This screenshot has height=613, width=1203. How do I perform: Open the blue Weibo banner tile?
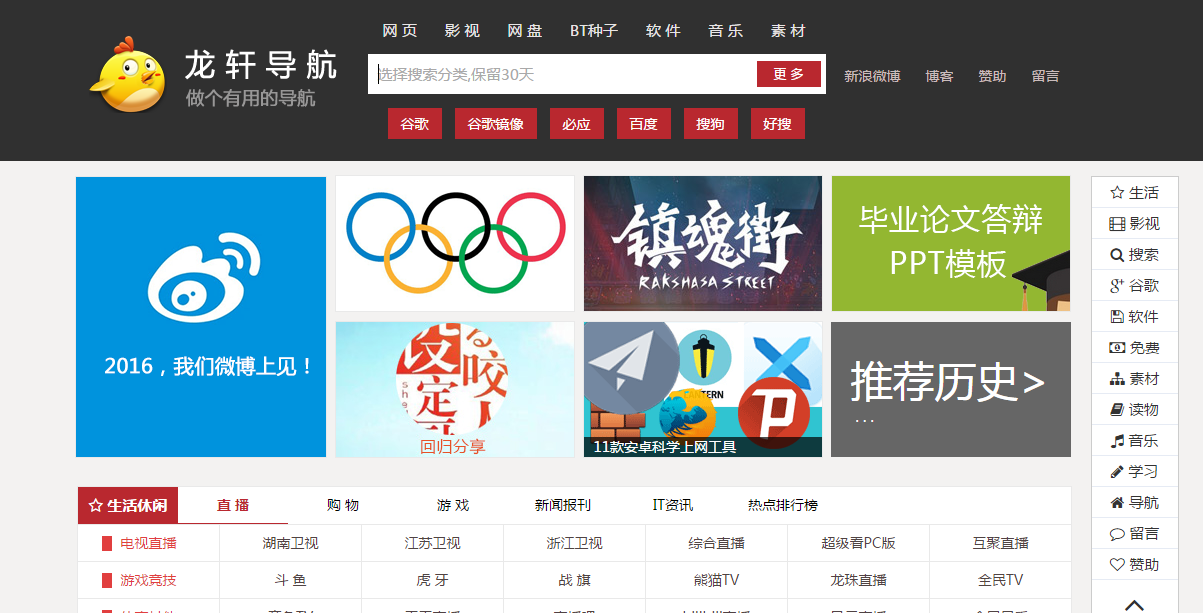pyautogui.click(x=201, y=317)
